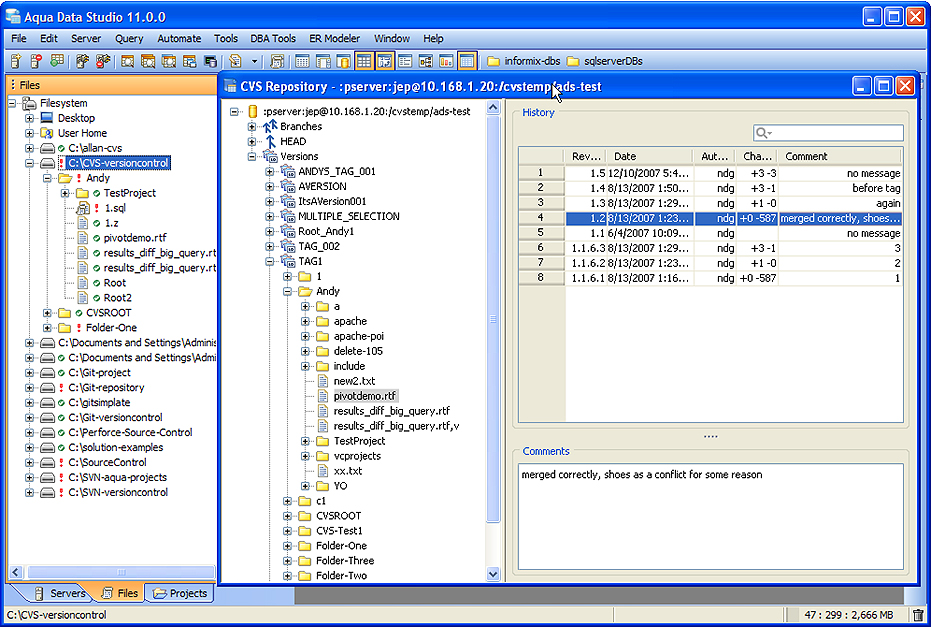Collapse the TAG1 version node
931x627 pixels.
270,261
